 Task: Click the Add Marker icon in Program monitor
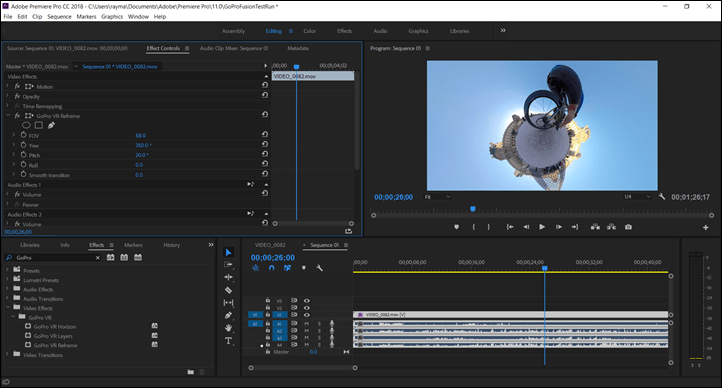456,227
